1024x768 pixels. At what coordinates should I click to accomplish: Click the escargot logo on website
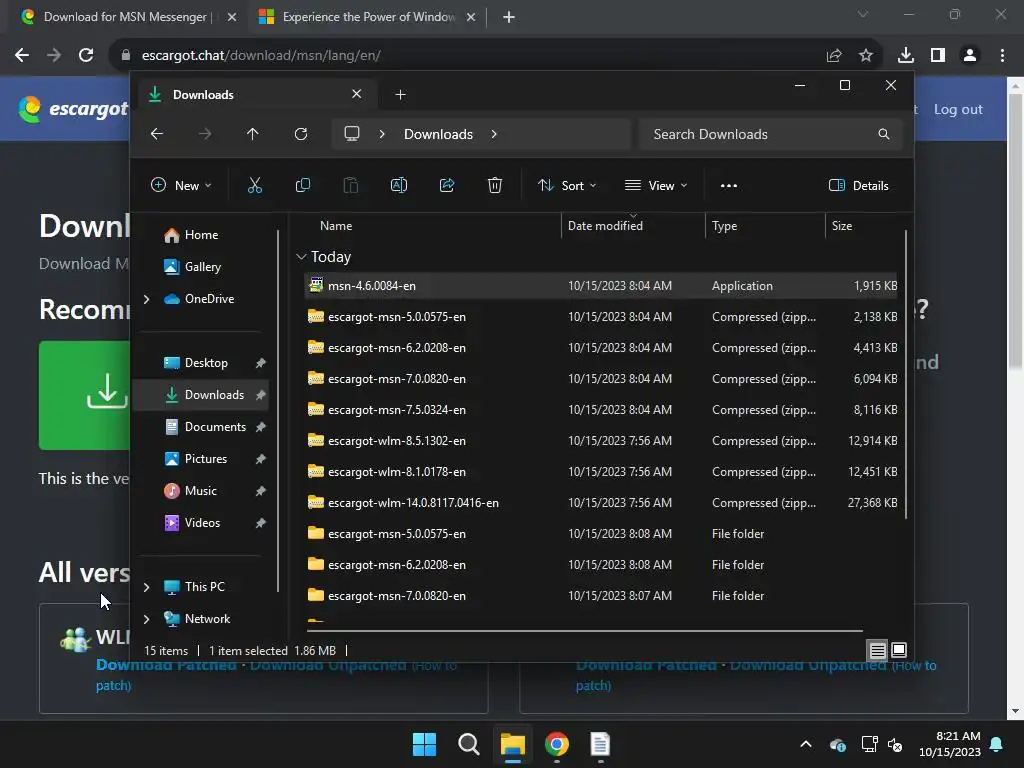[73, 109]
